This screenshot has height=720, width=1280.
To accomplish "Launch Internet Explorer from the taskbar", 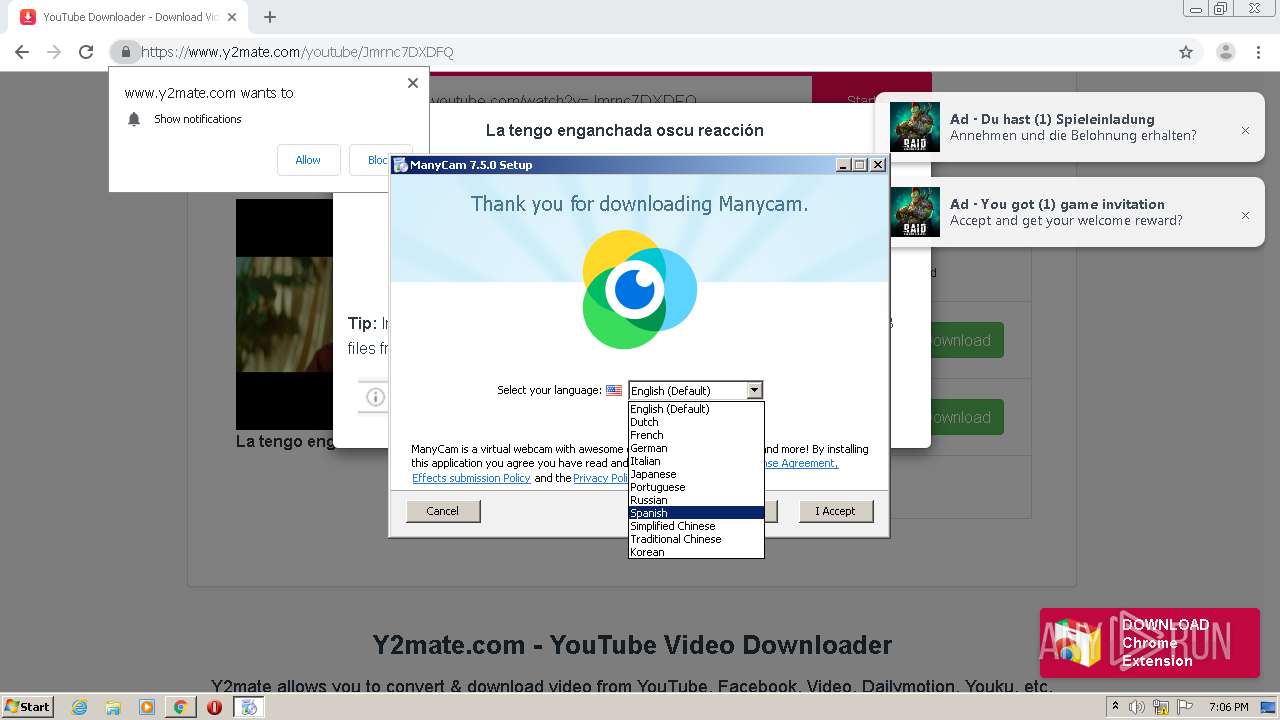I will [80, 707].
